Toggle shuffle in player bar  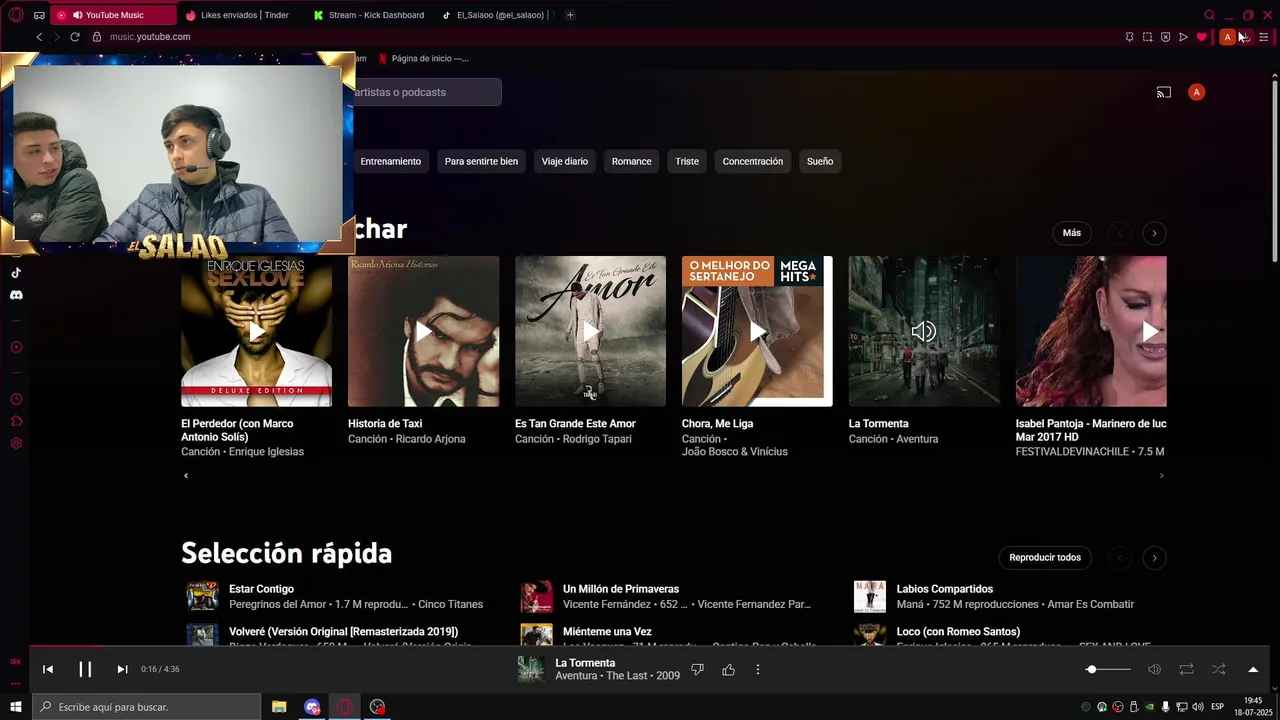point(1218,669)
